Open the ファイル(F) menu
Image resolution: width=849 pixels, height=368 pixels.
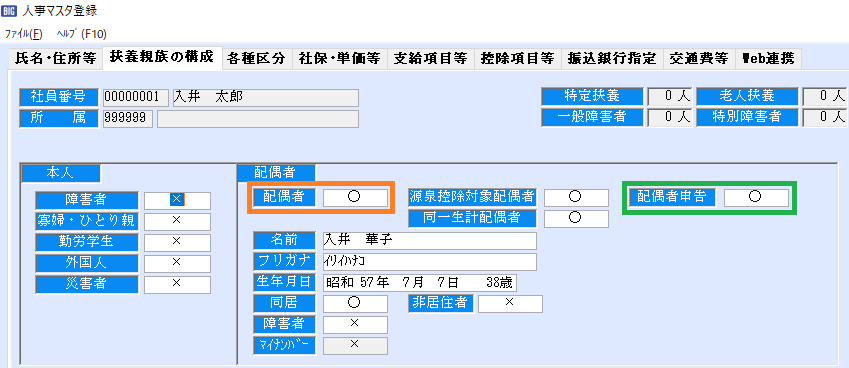coord(23,34)
